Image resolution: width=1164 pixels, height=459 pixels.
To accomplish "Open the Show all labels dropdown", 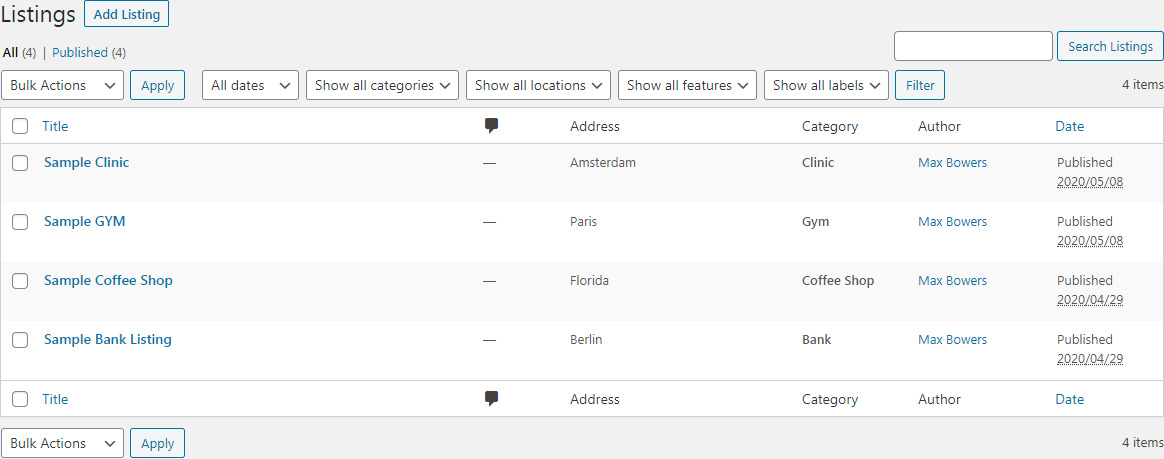I will click(827, 85).
